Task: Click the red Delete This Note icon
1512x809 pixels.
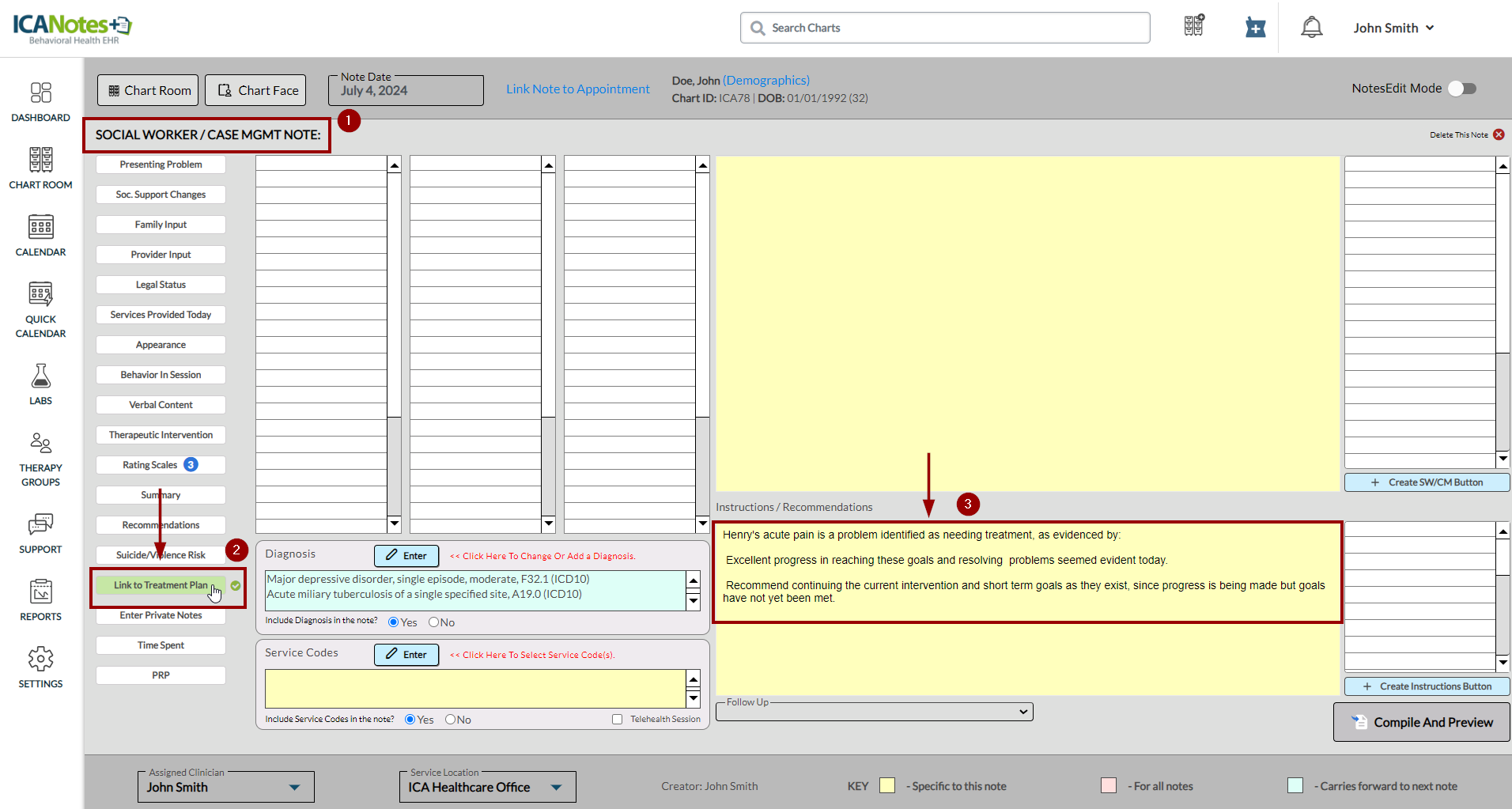Action: tap(1499, 134)
